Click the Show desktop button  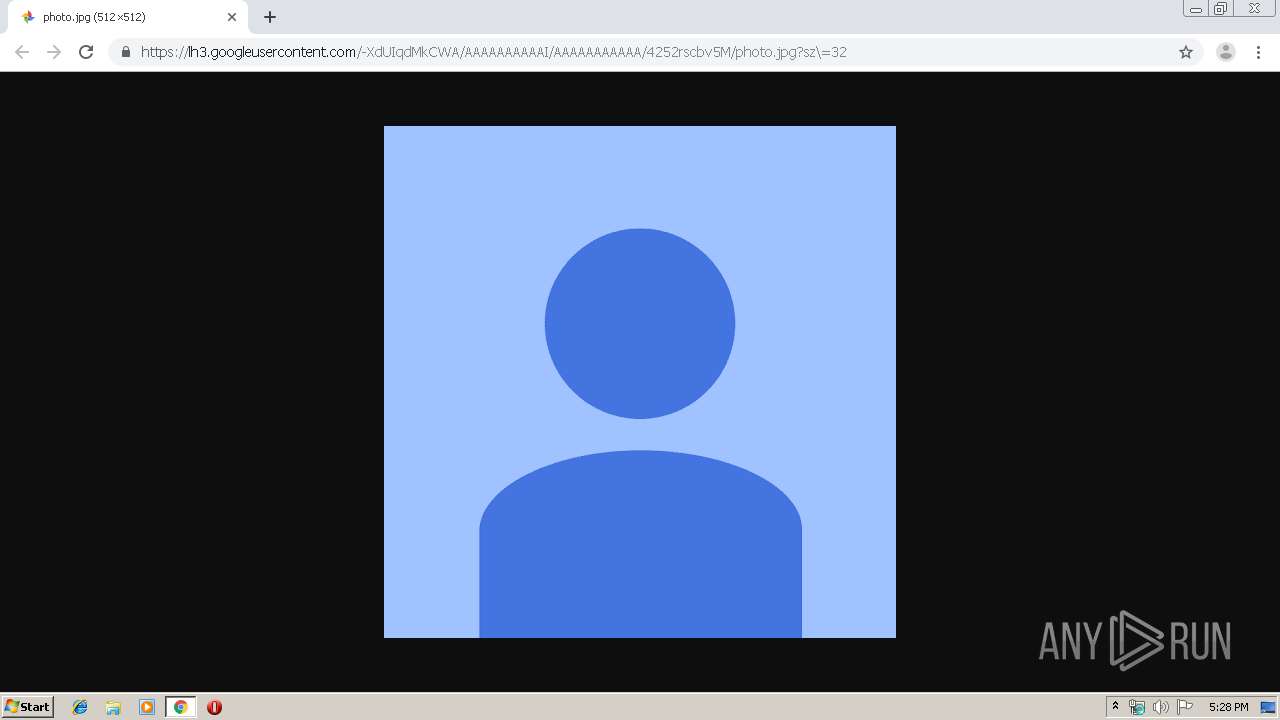(x=1268, y=707)
